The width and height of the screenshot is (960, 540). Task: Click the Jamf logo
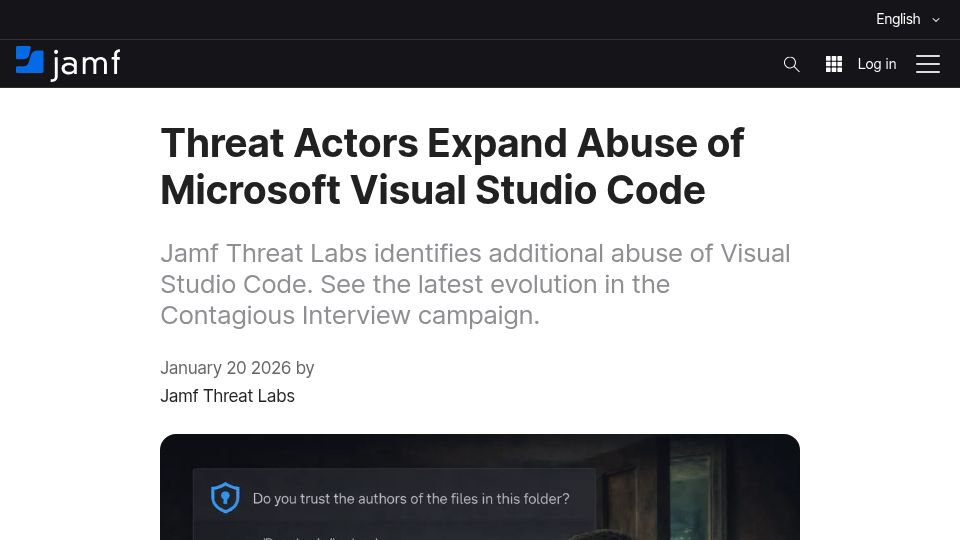[x=68, y=64]
